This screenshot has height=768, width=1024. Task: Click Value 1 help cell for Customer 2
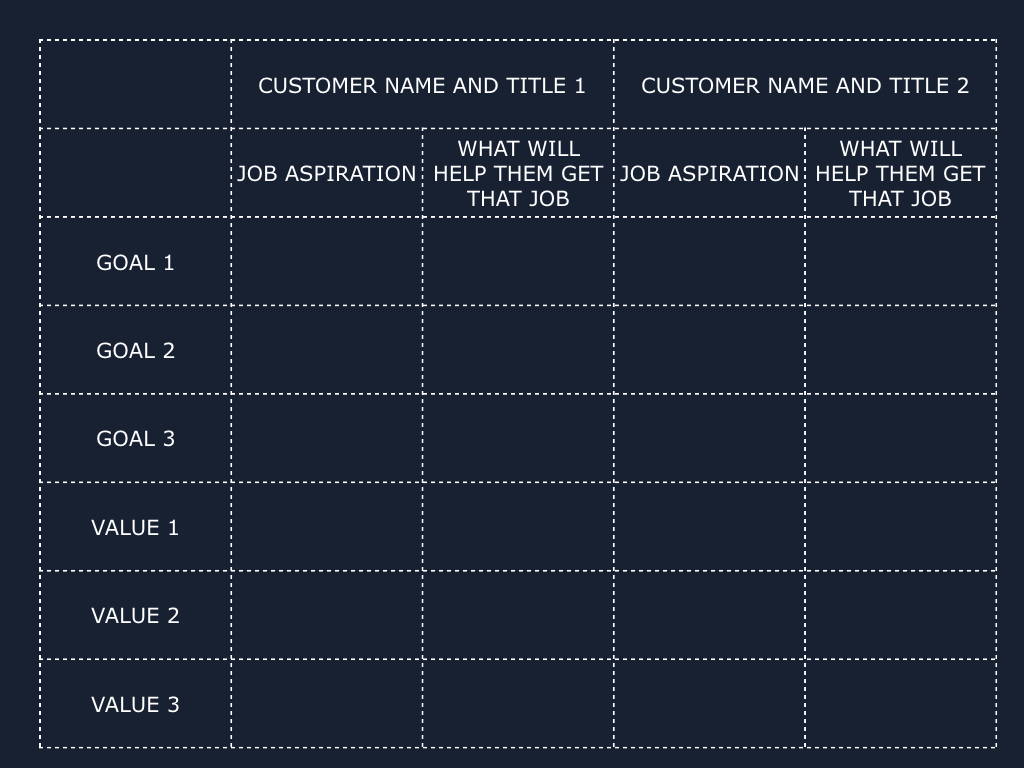point(901,527)
